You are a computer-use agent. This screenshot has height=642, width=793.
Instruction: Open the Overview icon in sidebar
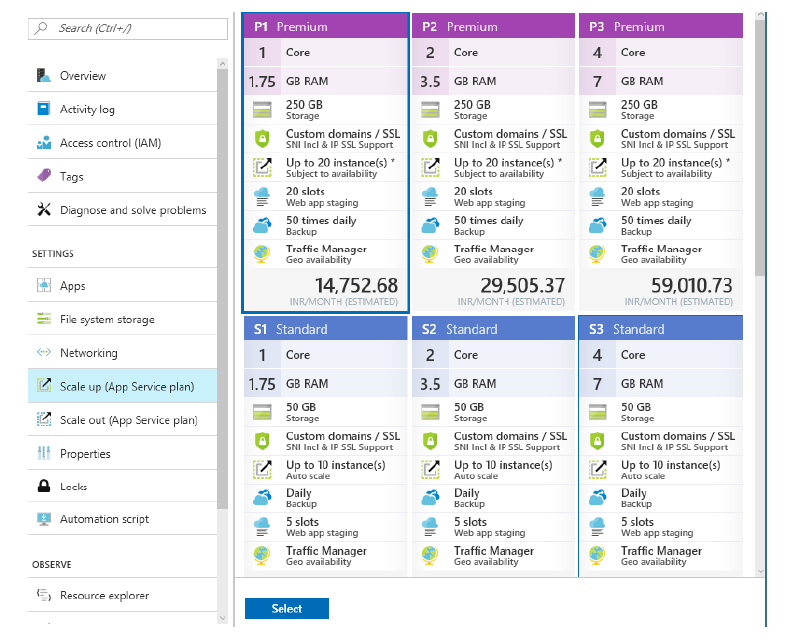[43, 76]
